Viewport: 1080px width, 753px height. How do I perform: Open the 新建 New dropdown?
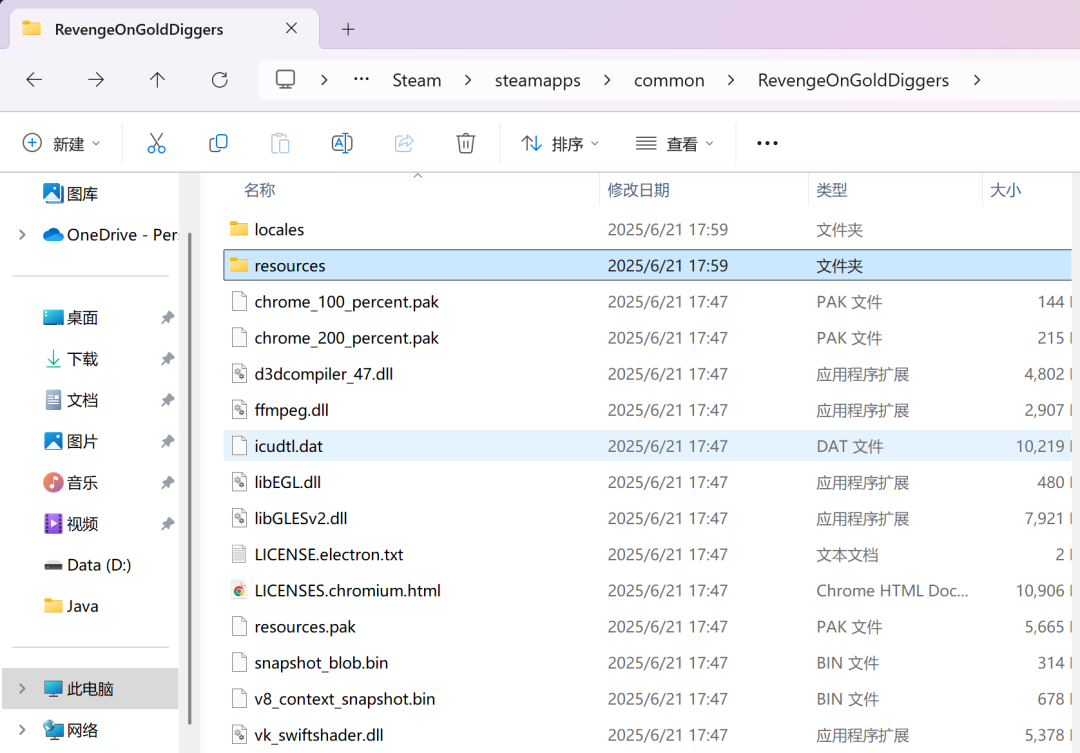pyautogui.click(x=61, y=143)
